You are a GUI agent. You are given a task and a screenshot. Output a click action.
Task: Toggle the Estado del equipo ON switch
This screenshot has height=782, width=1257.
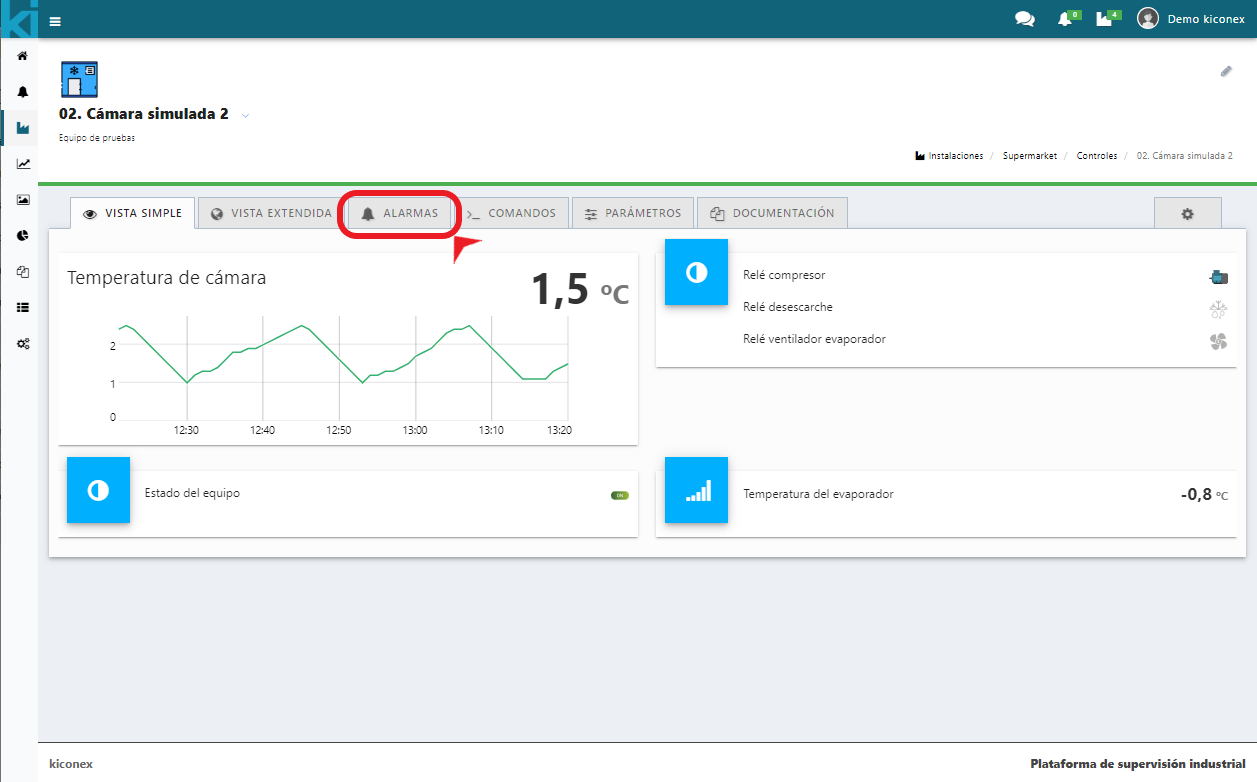[620, 495]
